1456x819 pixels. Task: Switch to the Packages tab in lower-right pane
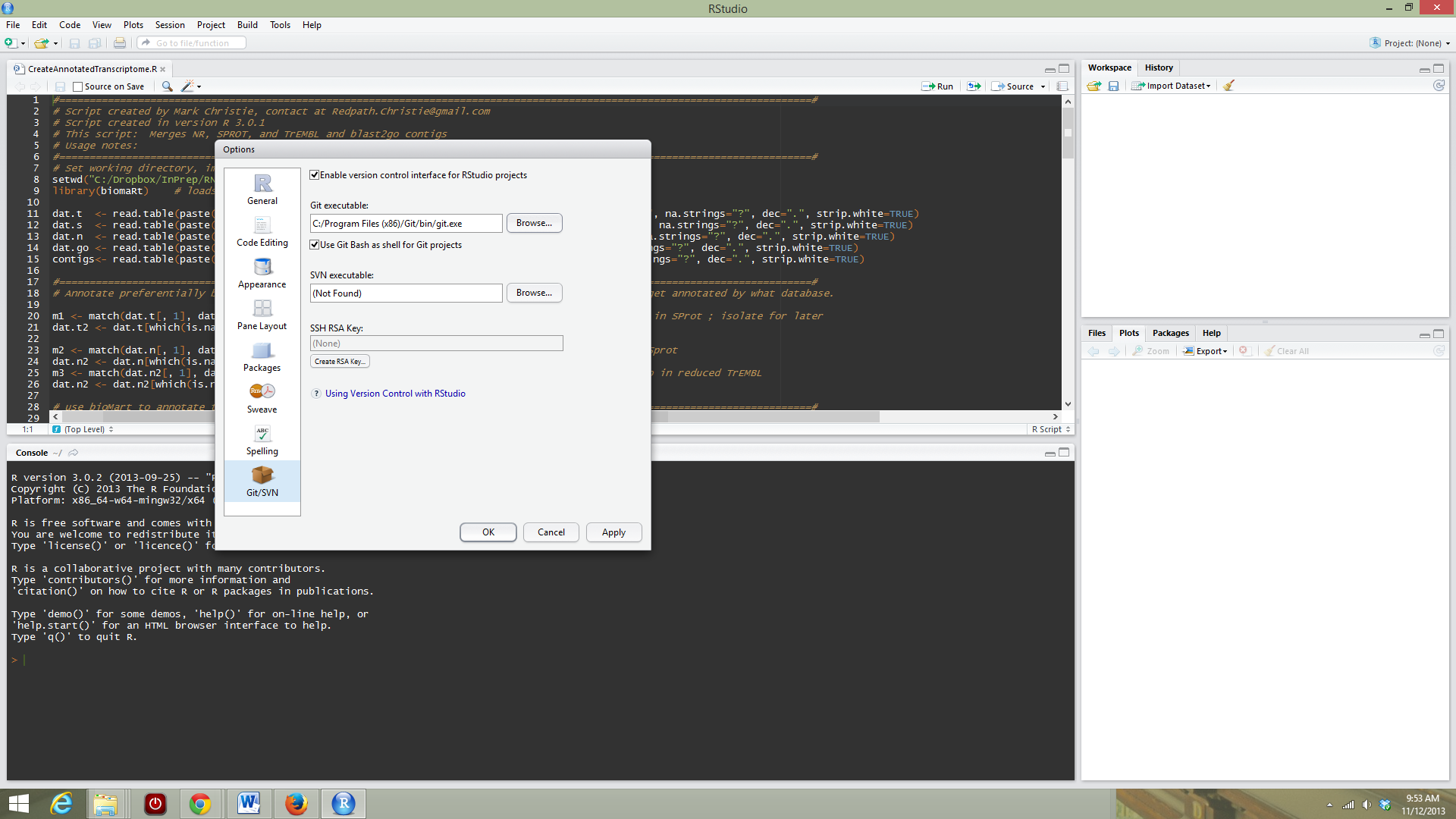point(1170,333)
